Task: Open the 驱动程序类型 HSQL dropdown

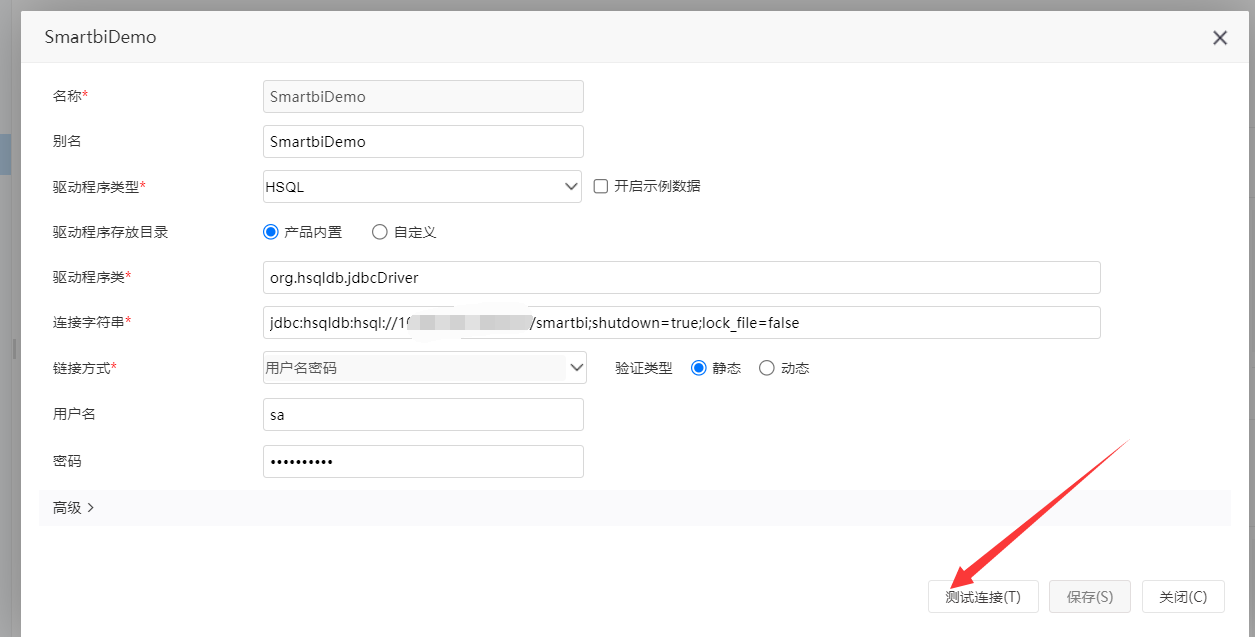Action: tap(422, 187)
